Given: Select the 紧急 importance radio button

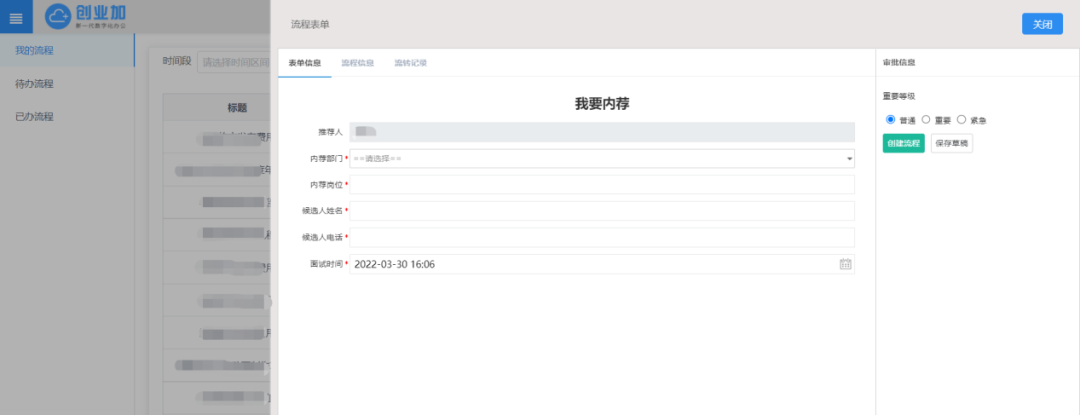Looking at the screenshot, I should (x=961, y=120).
